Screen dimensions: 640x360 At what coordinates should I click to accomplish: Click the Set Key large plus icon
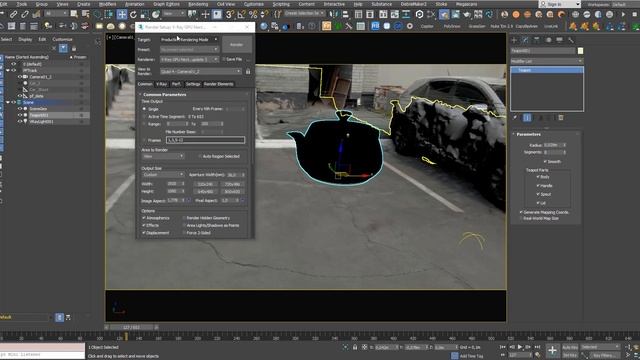(x=552, y=350)
